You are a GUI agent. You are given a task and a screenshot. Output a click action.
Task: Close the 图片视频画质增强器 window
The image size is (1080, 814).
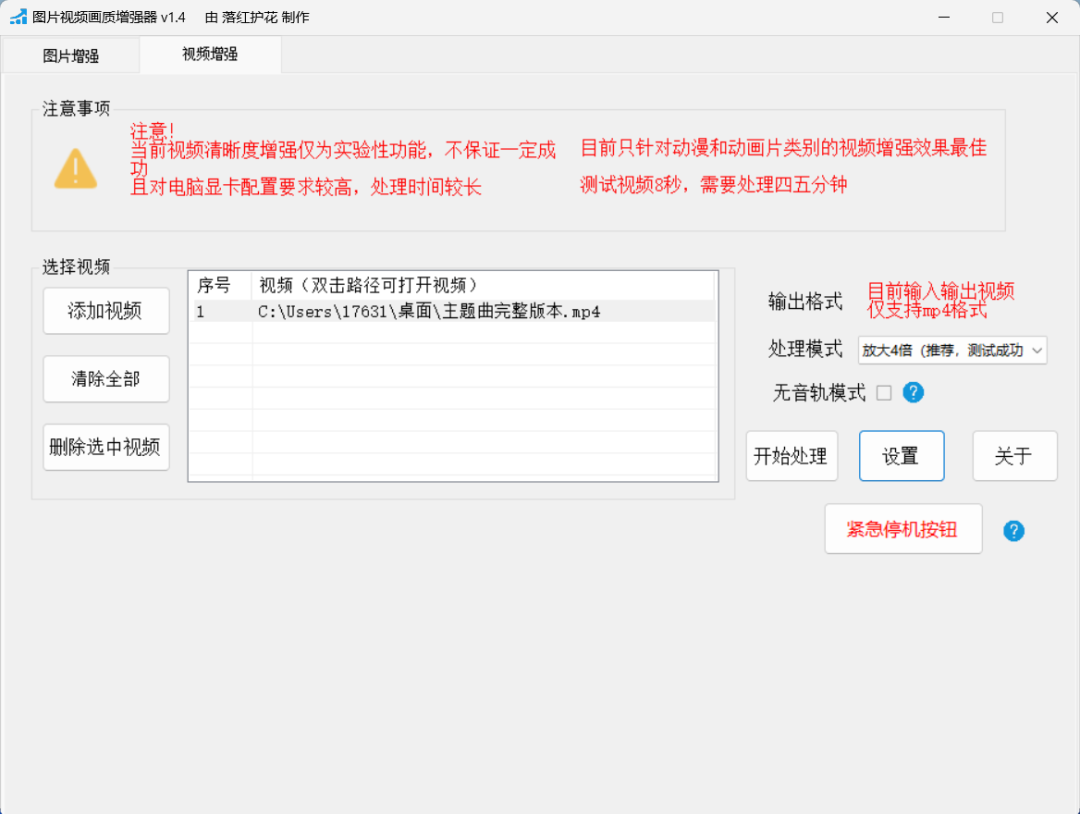[x=1052, y=17]
